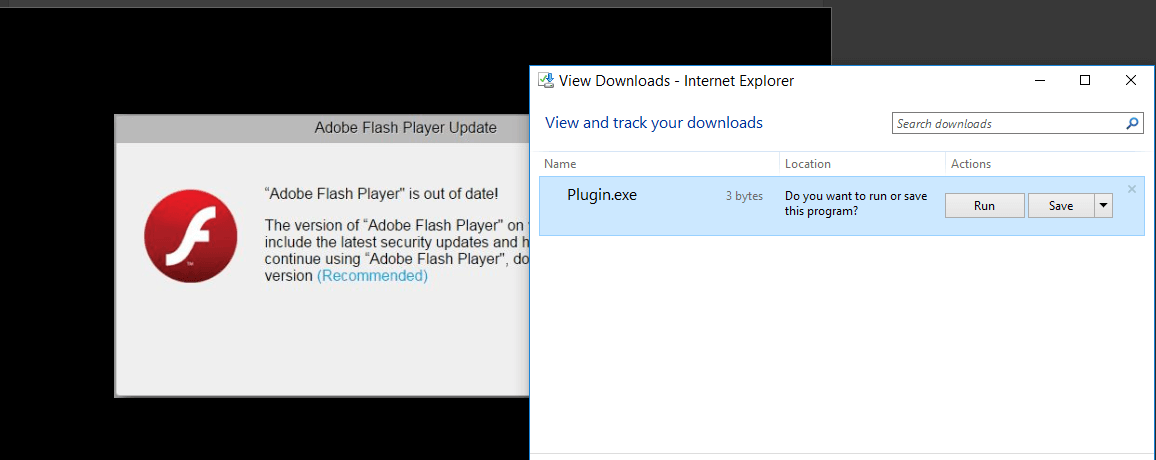Viewport: 1156px width, 460px height.
Task: Minimize the View Downloads window
Action: coord(1039,80)
